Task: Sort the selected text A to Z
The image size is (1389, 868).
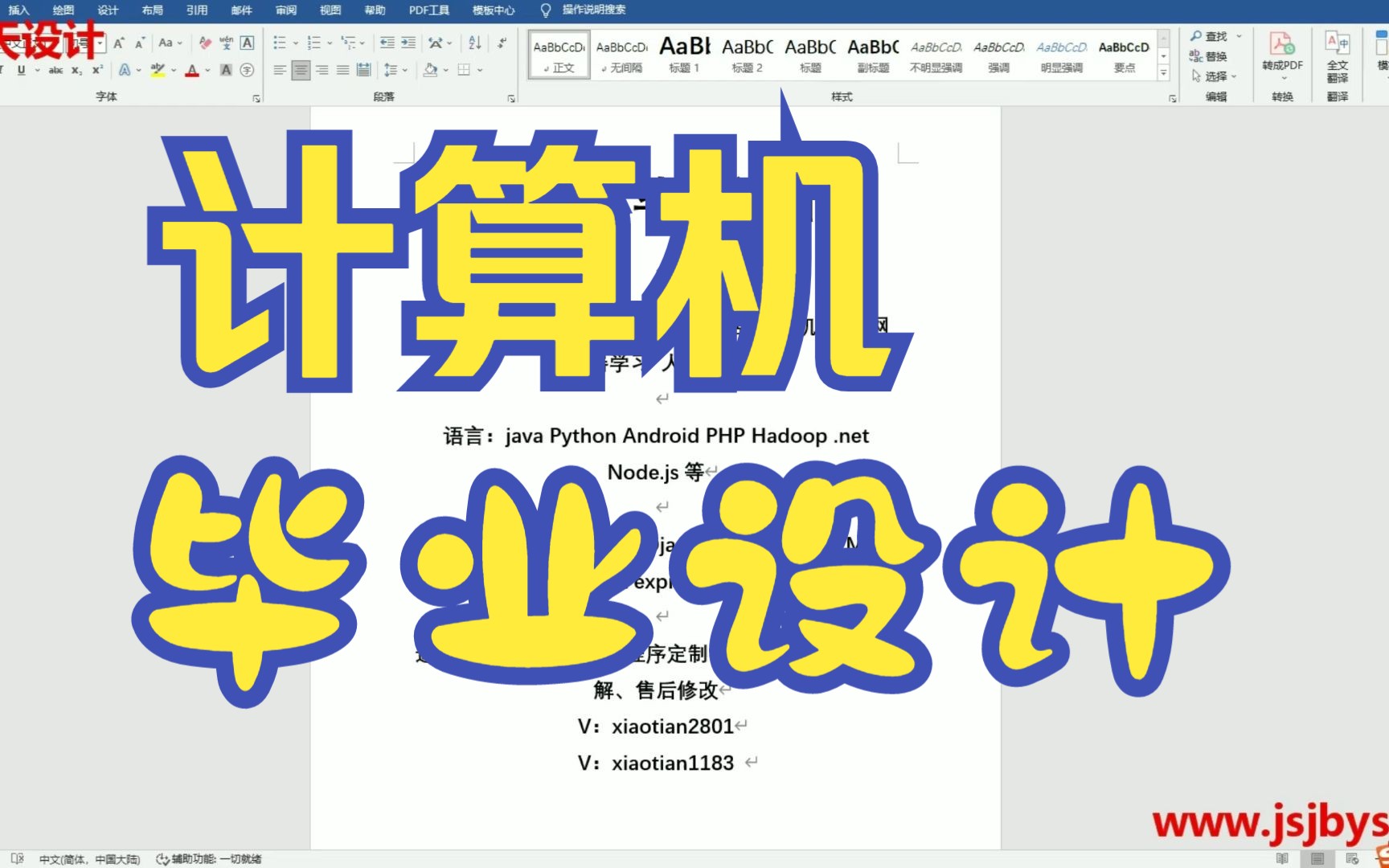Action: [x=475, y=43]
